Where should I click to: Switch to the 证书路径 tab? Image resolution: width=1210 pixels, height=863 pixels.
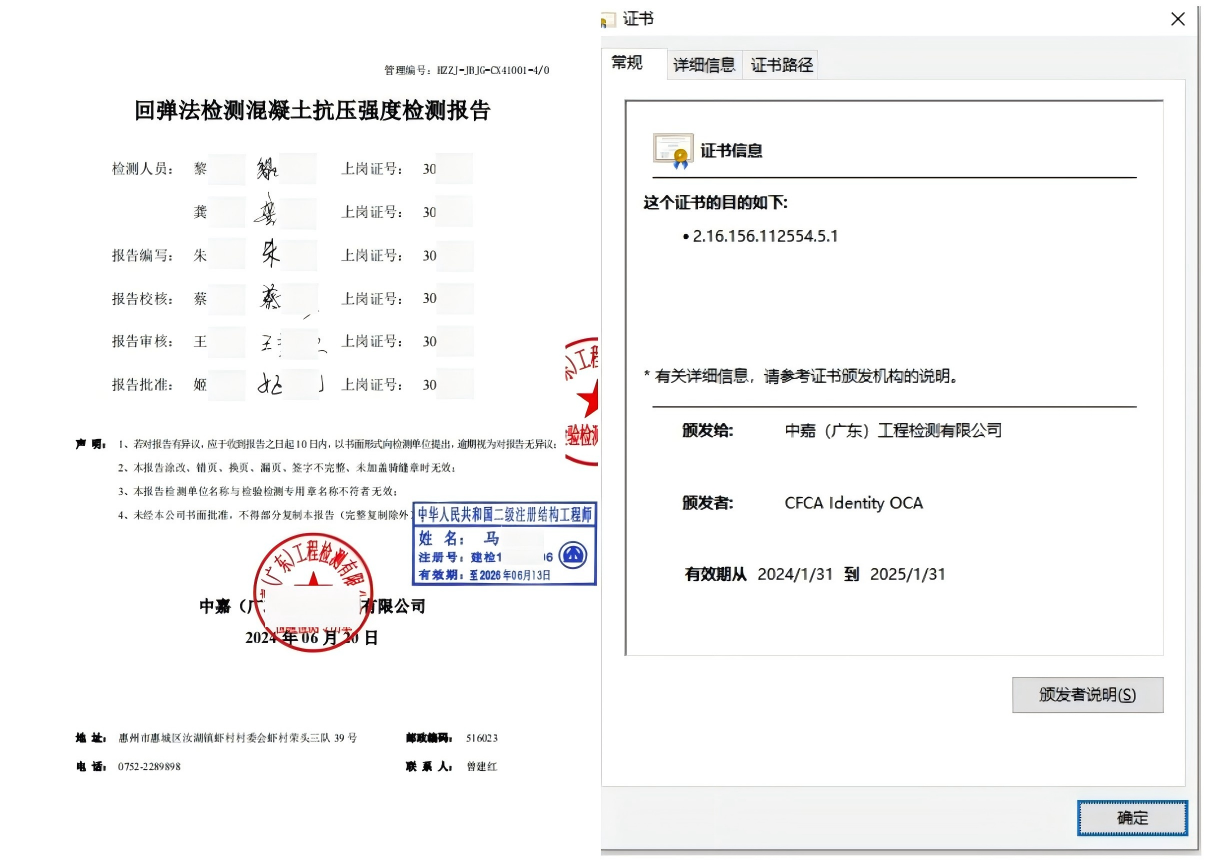pos(780,64)
